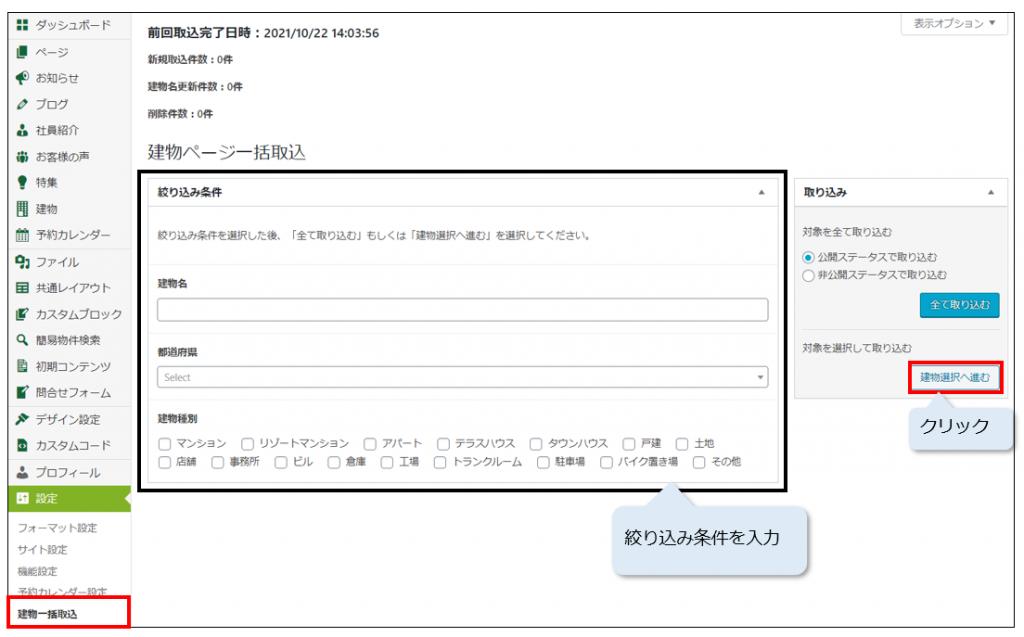Select 非公開ステータスで取り込む radio button

point(809,274)
